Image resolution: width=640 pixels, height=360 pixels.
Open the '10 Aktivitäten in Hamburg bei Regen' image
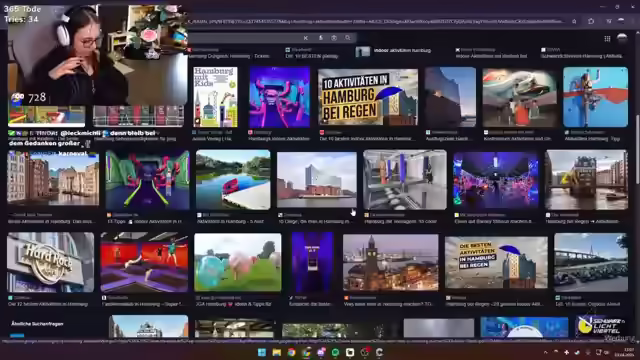click(368, 97)
